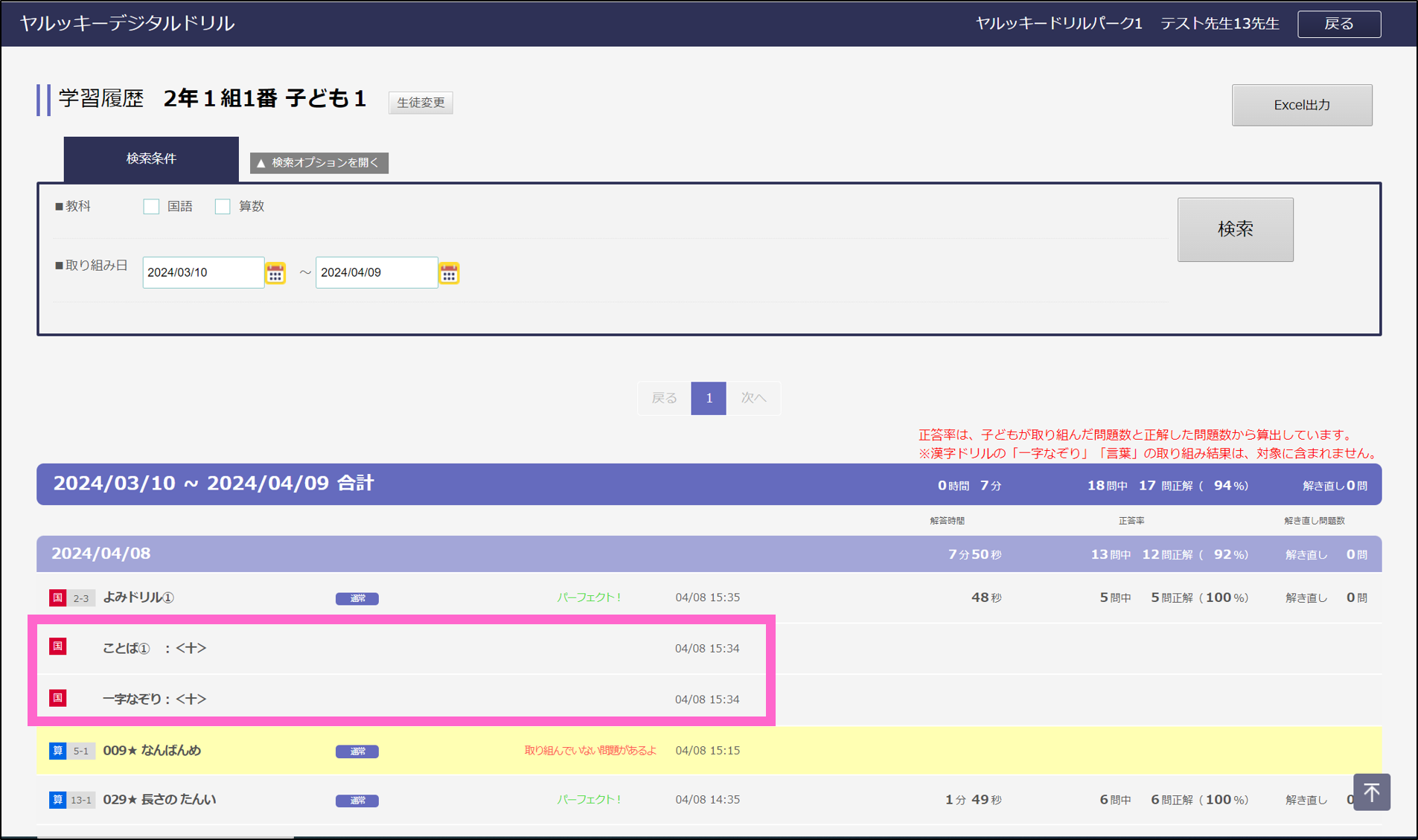Click the start date field 2024/03/10
Image resolution: width=1418 pixels, height=840 pixels.
[x=202, y=272]
